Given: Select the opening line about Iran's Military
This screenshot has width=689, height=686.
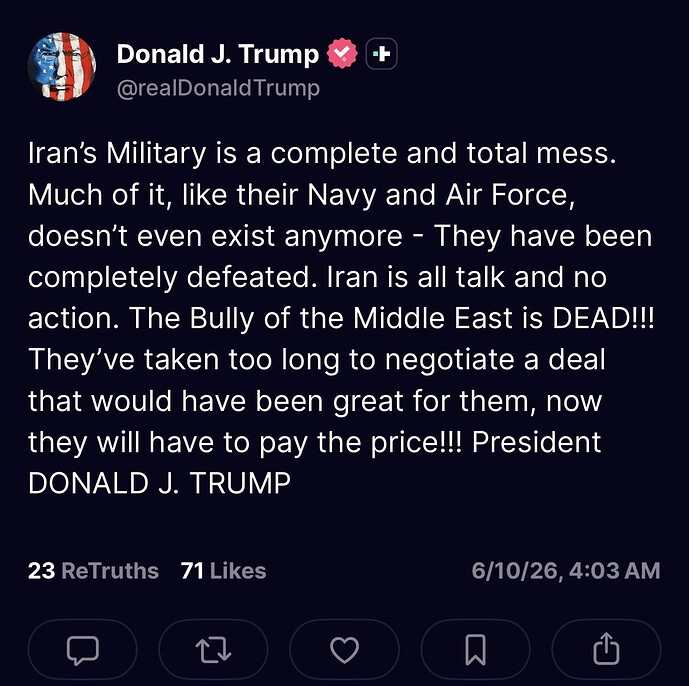Looking at the screenshot, I should click(x=322, y=153).
